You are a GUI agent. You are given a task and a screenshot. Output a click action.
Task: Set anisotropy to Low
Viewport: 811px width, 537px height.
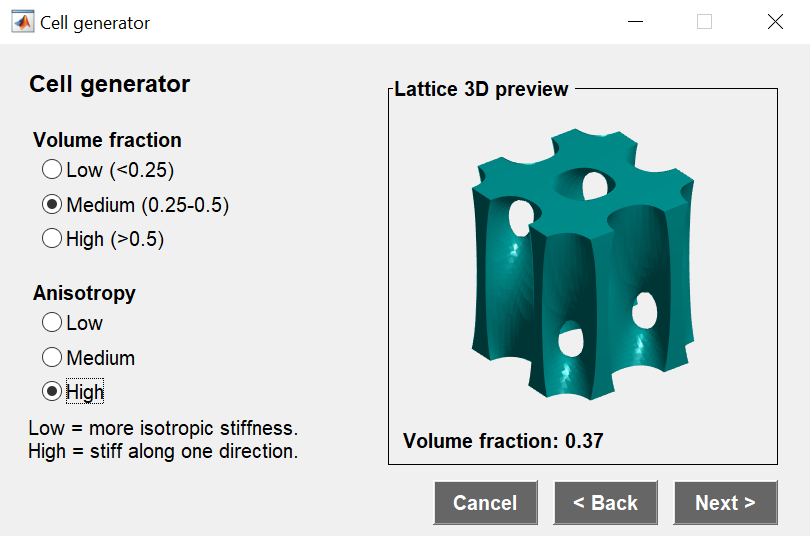(52, 323)
